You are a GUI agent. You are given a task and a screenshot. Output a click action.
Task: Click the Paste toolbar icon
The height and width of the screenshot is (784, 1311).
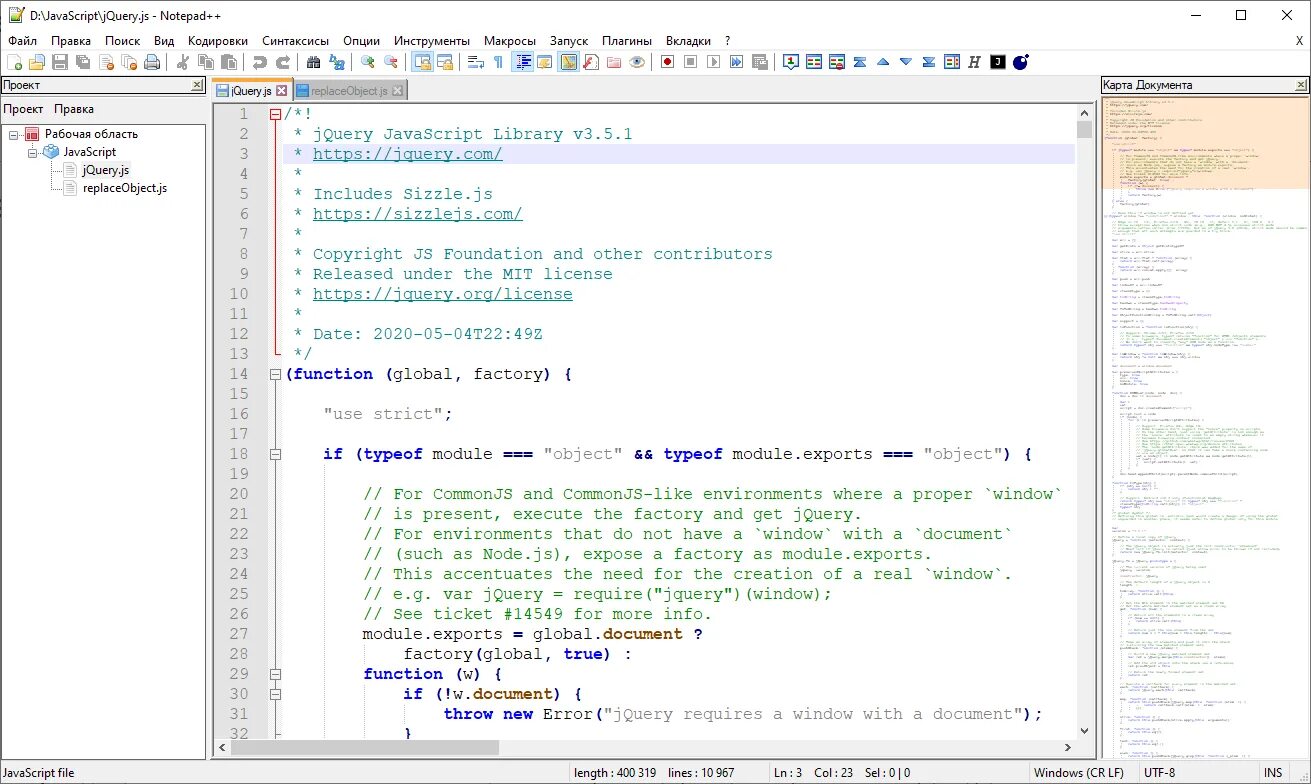229,62
